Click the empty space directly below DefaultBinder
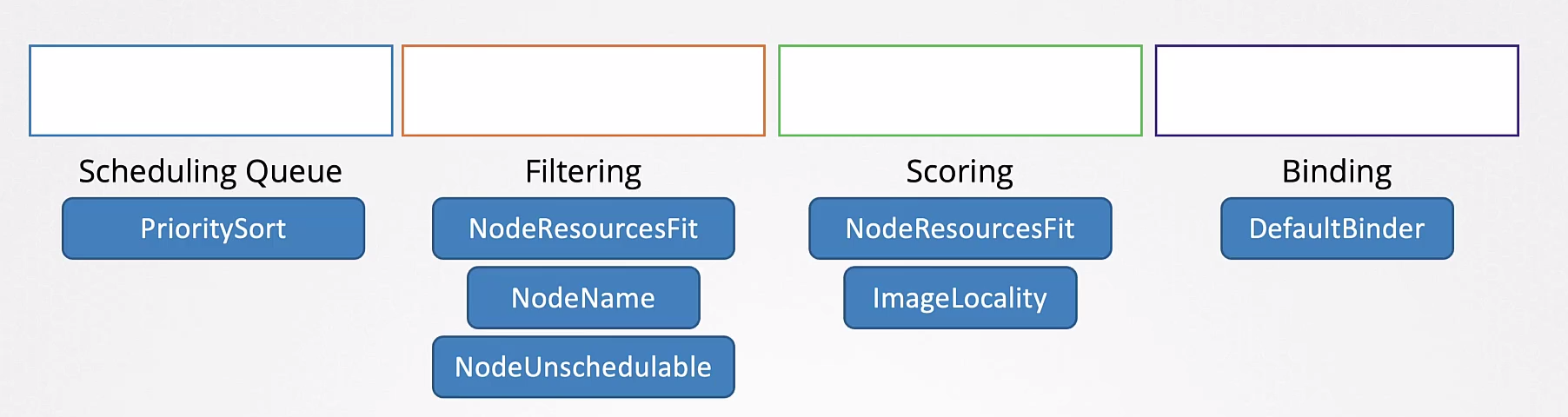This screenshot has width=1568, height=417. pyautogui.click(x=1337, y=313)
